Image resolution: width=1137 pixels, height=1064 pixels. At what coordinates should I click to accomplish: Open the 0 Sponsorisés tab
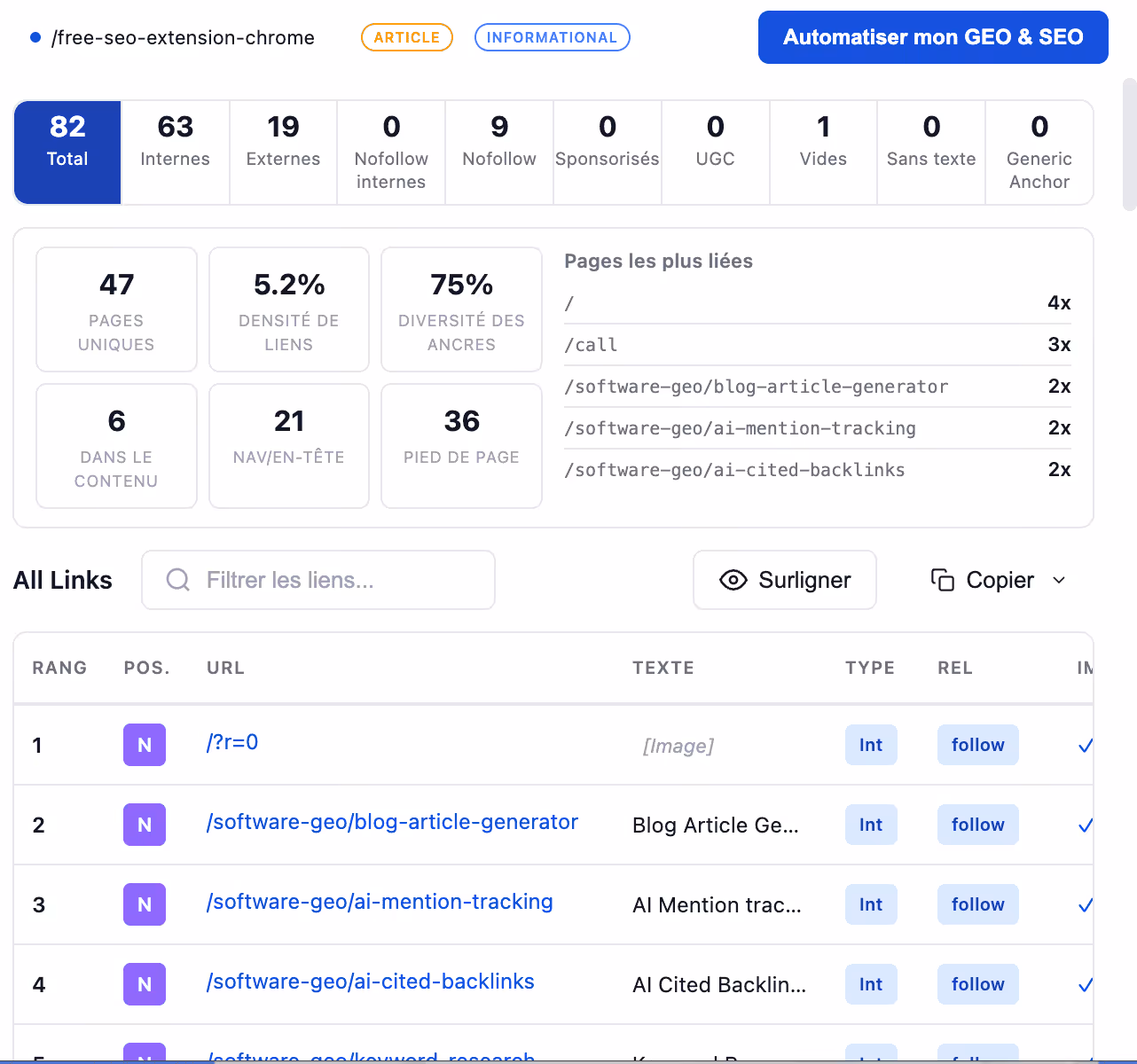coord(608,153)
